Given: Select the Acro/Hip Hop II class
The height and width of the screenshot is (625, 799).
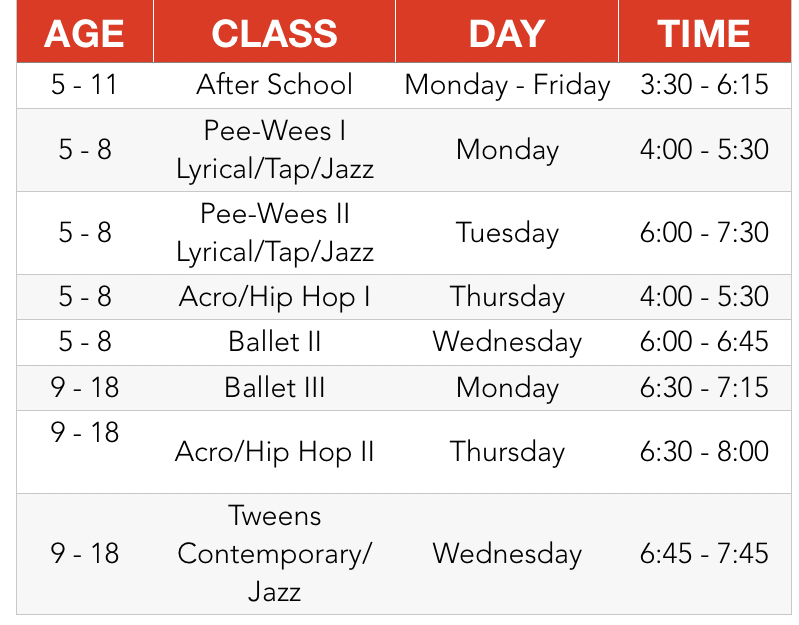Looking at the screenshot, I should point(274,452).
